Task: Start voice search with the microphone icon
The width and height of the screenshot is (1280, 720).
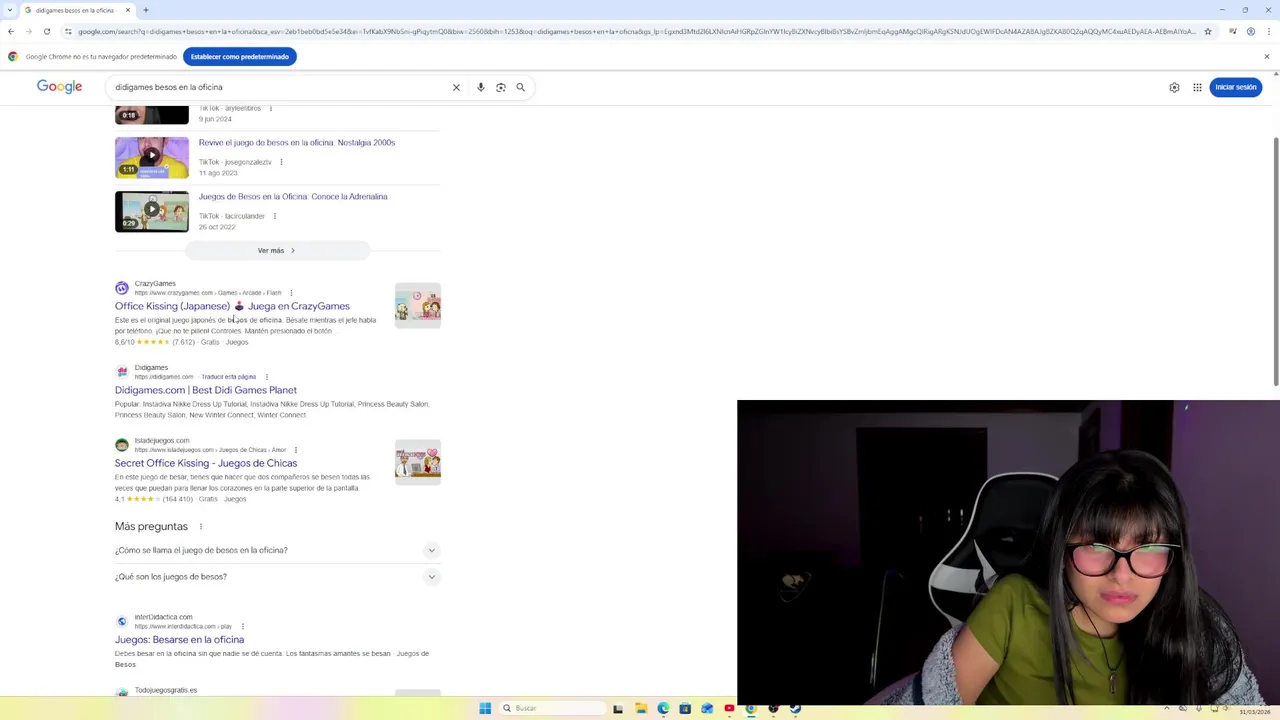Action: pos(481,88)
